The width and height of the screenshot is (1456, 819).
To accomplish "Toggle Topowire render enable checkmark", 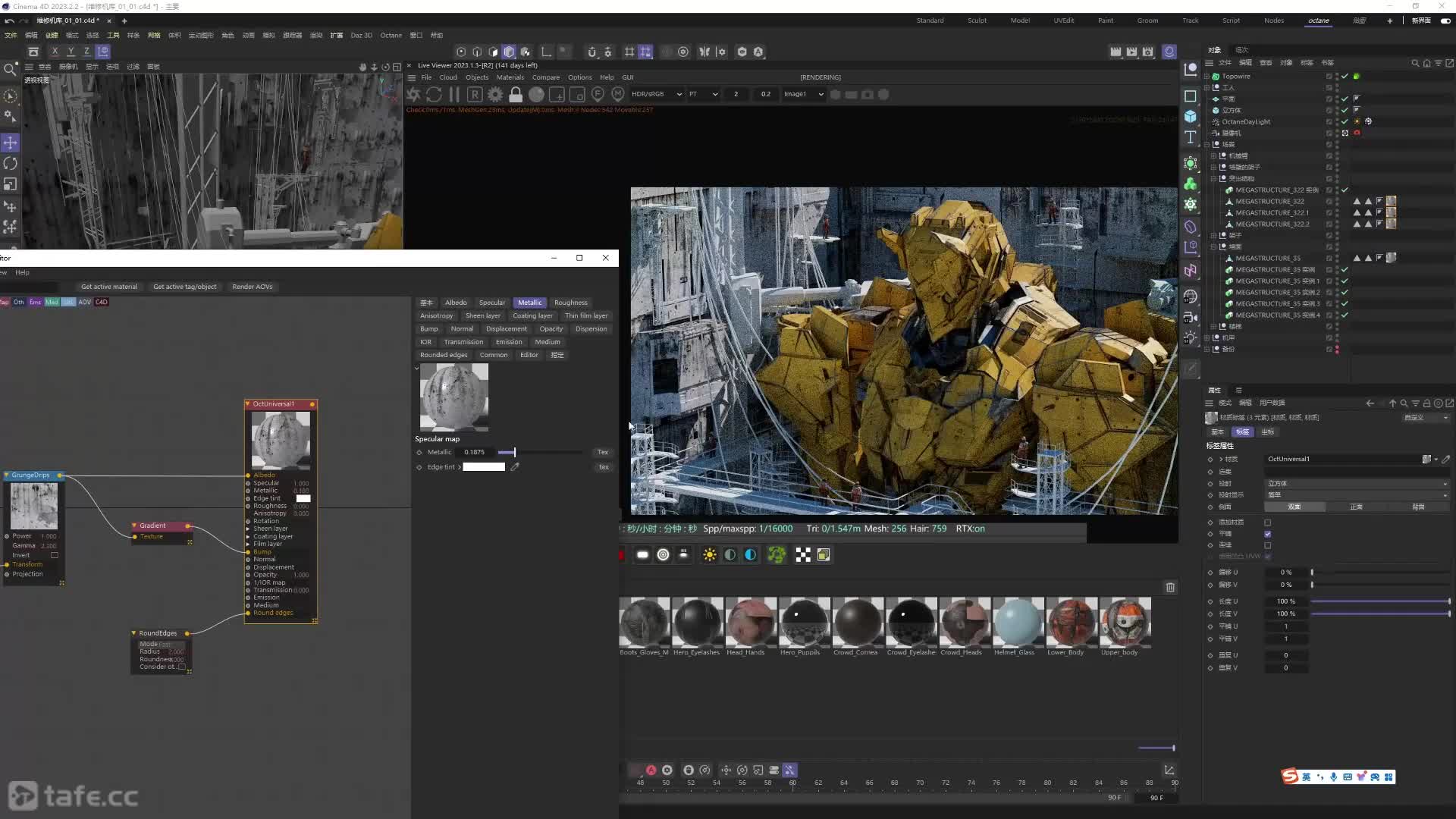I will [1345, 77].
